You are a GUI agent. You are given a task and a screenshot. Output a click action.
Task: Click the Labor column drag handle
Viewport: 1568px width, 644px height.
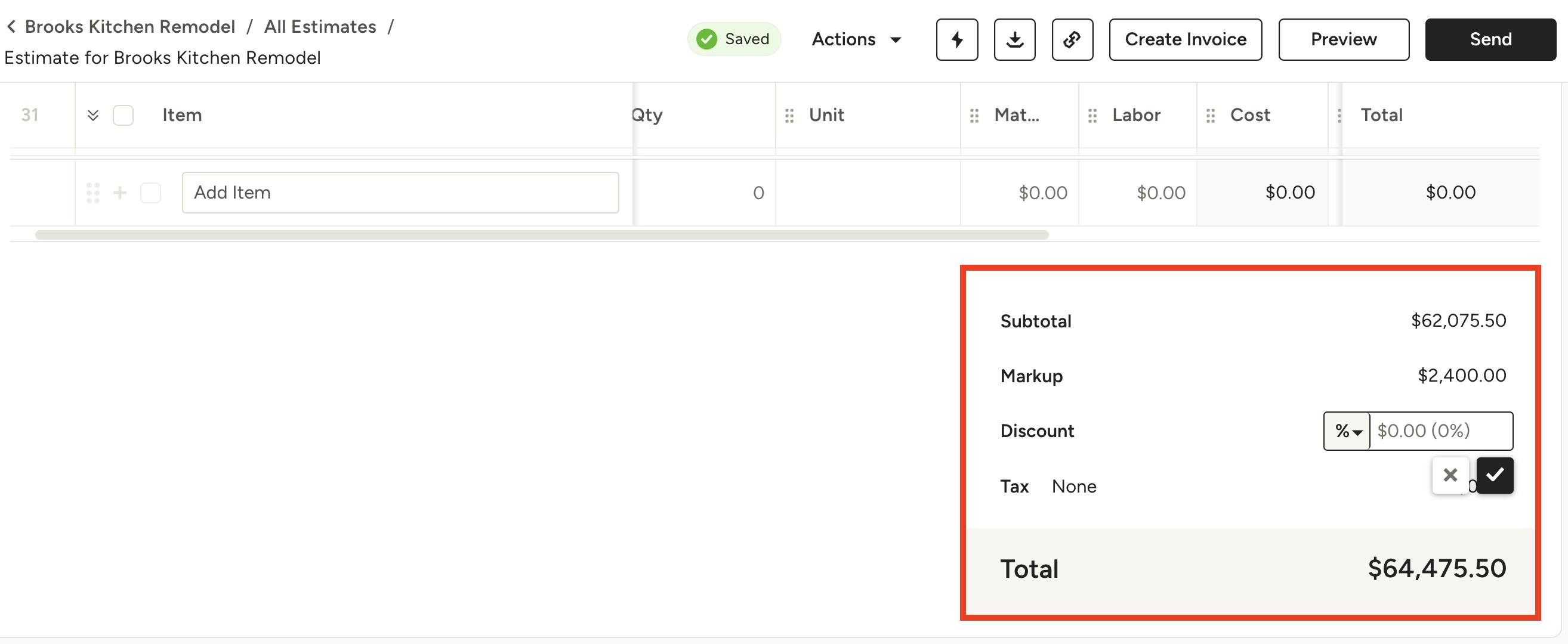click(1092, 116)
